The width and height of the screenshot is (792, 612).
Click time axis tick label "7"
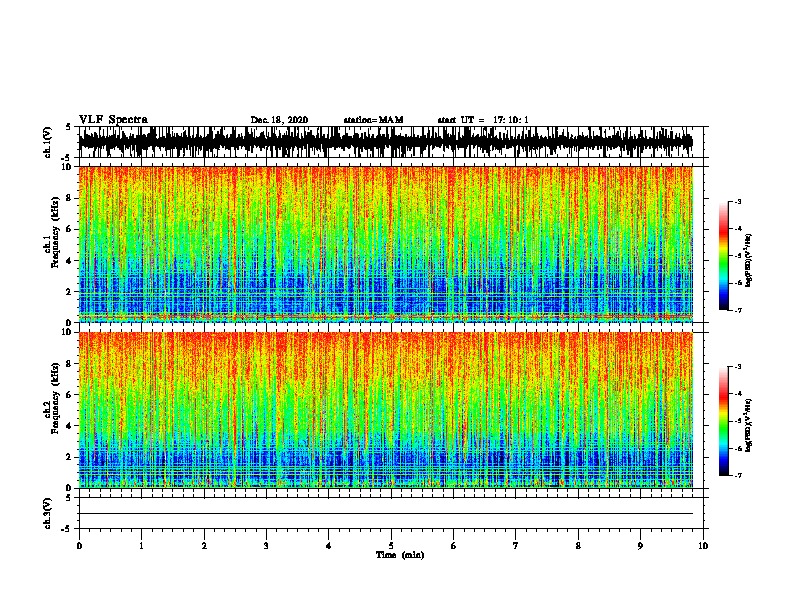[516, 546]
